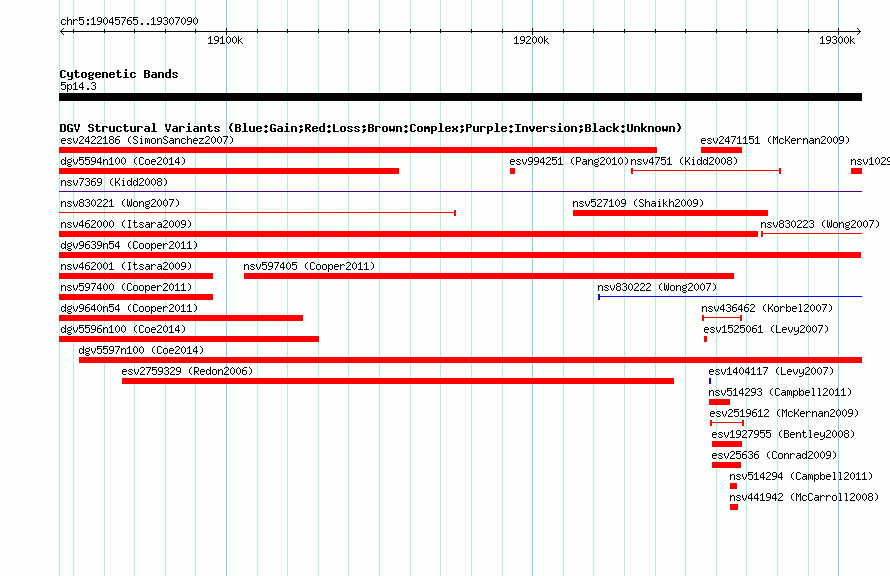Click the nsv7369 (Kidd2008) inversion label

click(114, 182)
